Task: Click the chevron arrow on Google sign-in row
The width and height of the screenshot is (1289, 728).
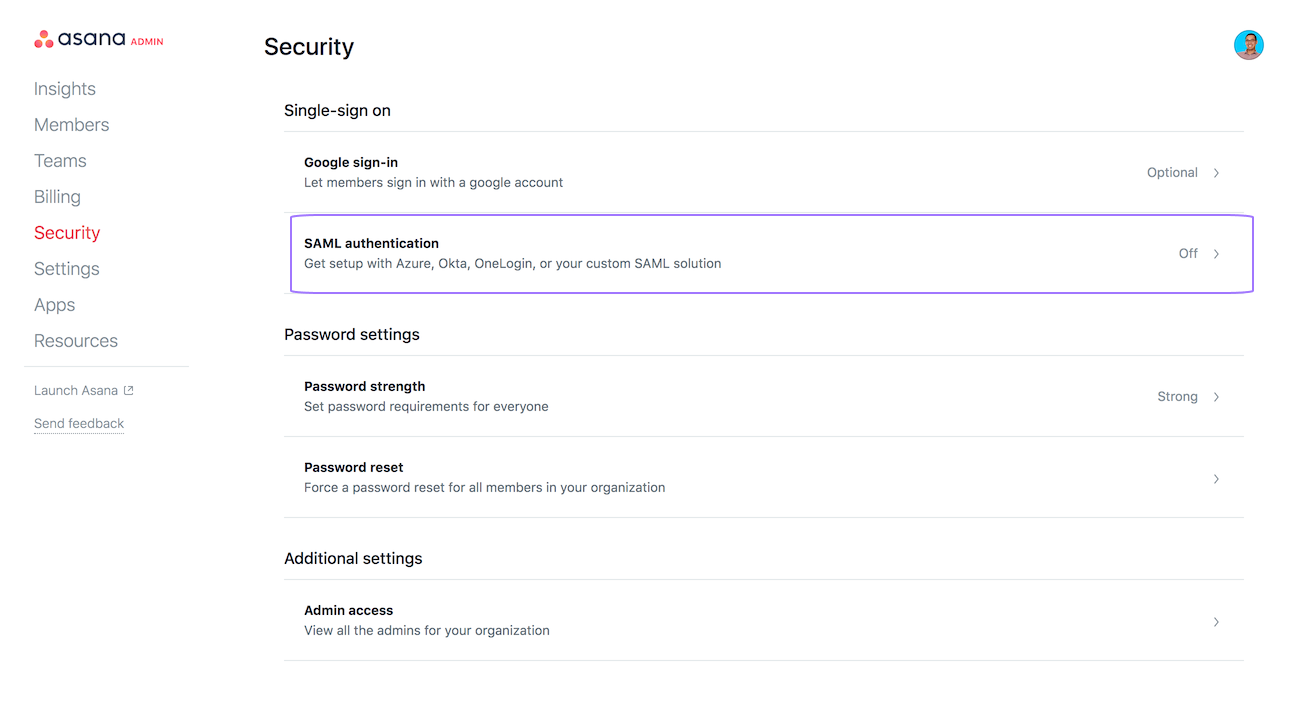Action: (1216, 173)
